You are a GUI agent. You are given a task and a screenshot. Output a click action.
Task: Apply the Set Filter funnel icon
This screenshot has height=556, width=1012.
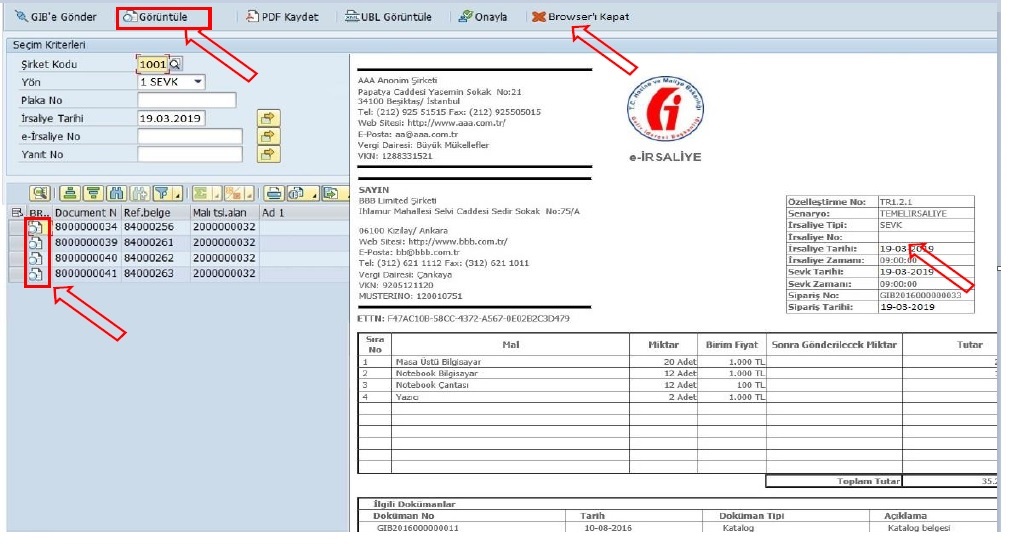click(163, 194)
